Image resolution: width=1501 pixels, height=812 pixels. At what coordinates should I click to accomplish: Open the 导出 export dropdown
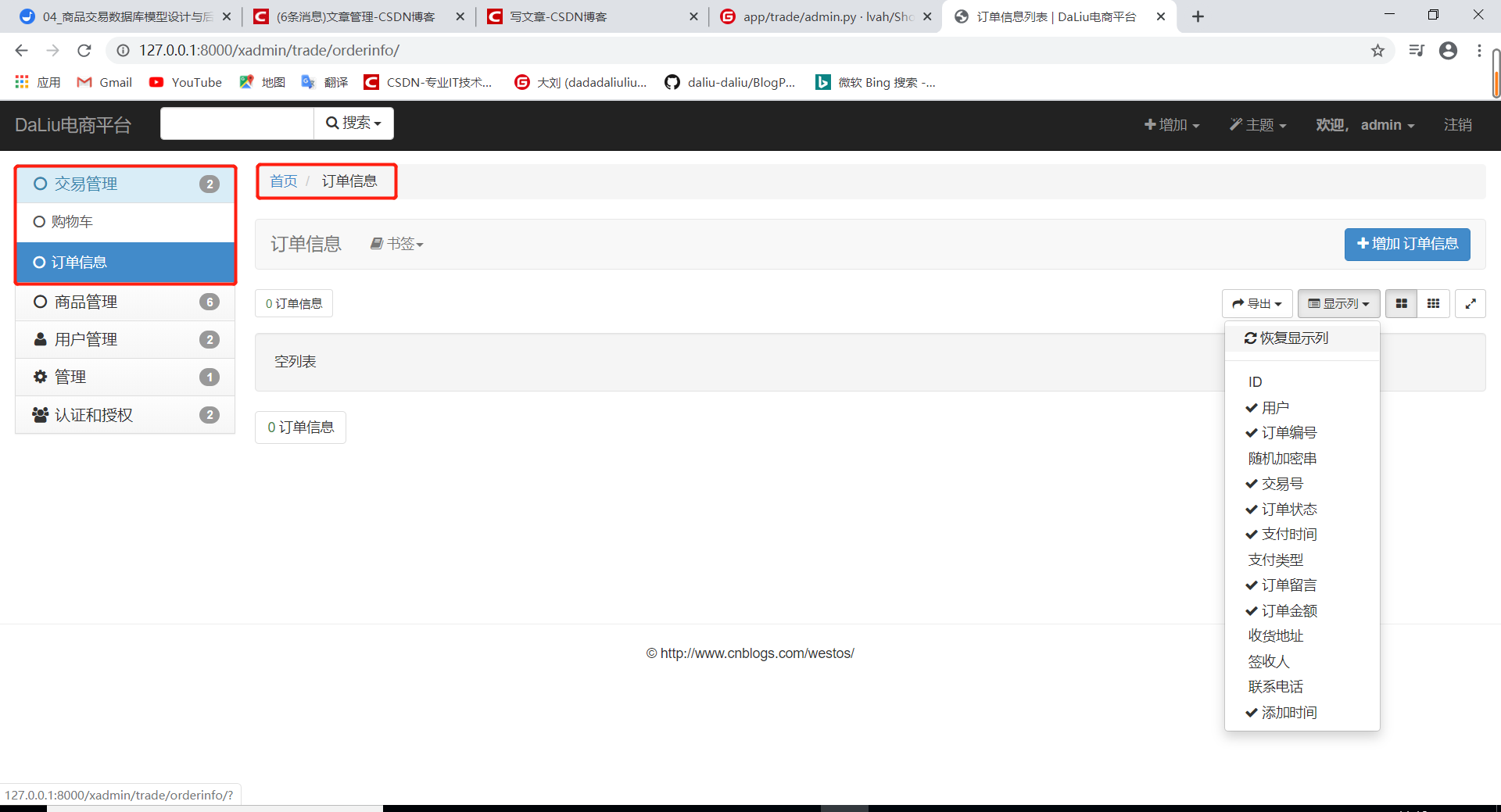pyautogui.click(x=1256, y=303)
